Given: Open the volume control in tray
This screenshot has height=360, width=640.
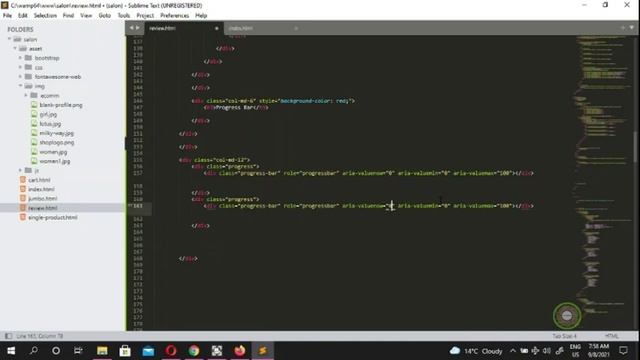Looking at the screenshot, I should pos(547,351).
